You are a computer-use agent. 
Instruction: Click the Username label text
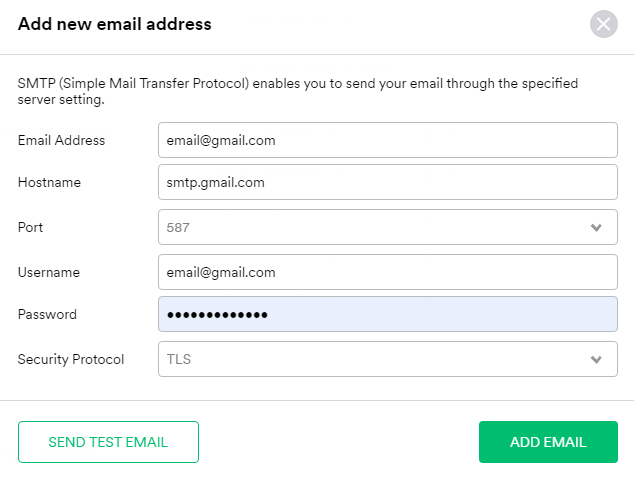(49, 272)
